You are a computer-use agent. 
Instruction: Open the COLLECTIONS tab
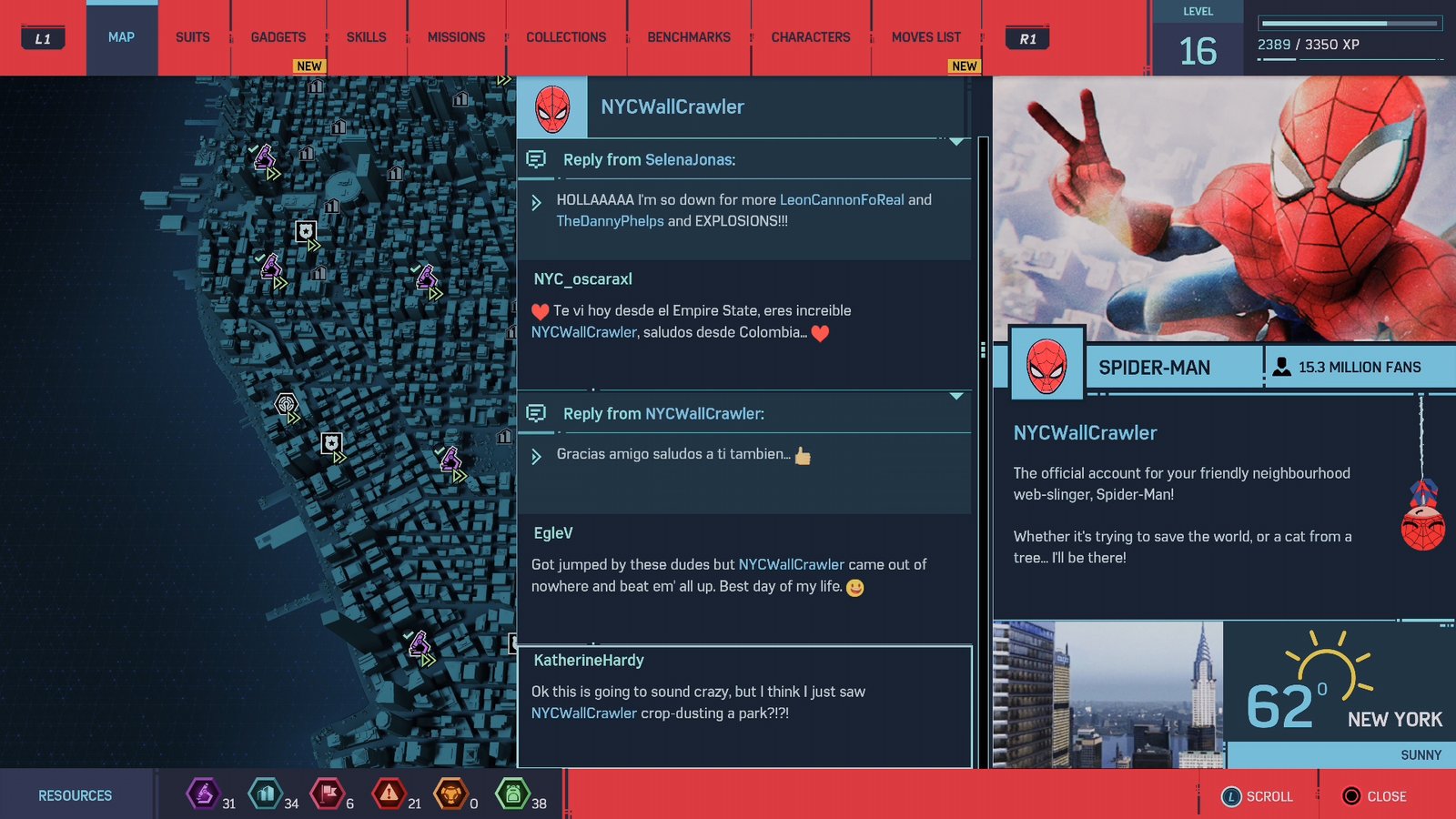click(x=566, y=37)
